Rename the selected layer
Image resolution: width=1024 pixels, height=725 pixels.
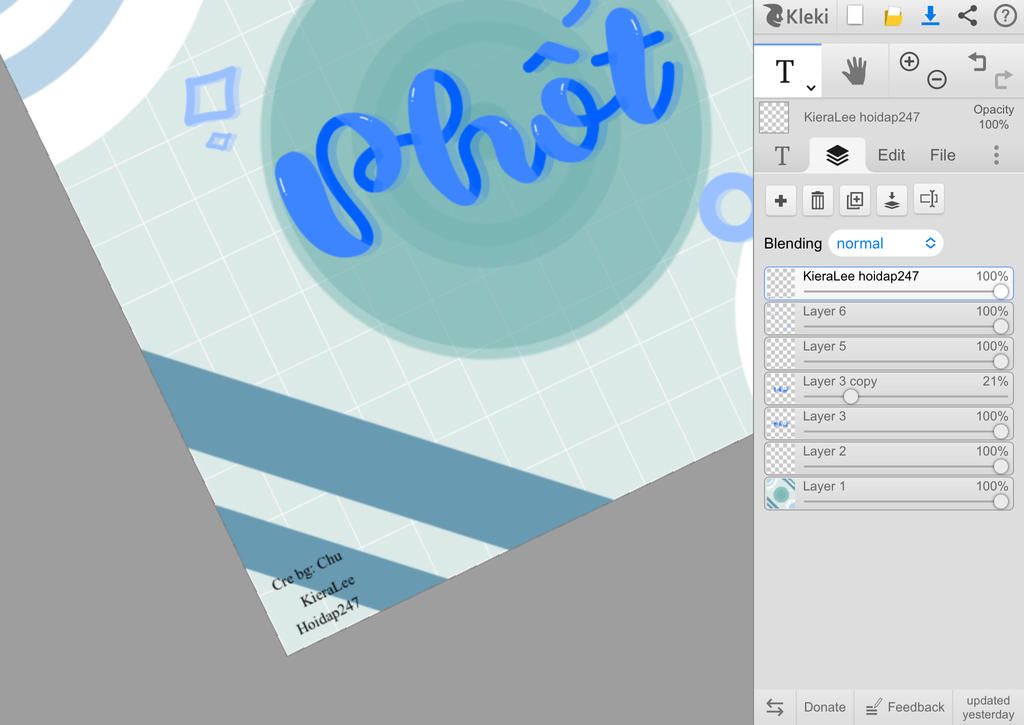click(x=929, y=199)
